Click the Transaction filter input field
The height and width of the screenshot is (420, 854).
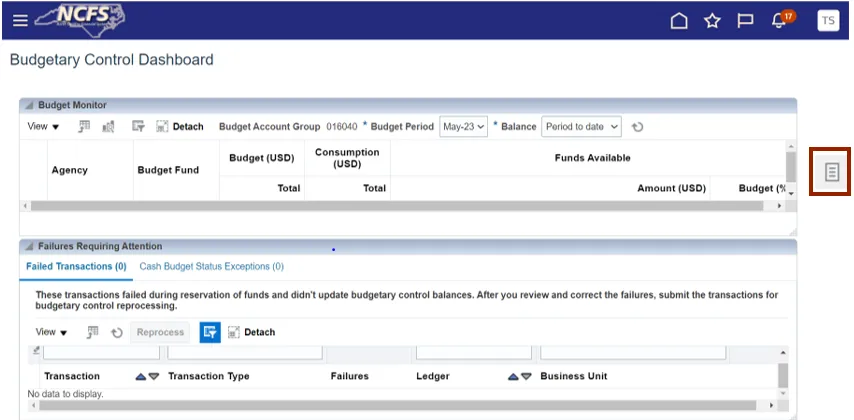pos(99,352)
